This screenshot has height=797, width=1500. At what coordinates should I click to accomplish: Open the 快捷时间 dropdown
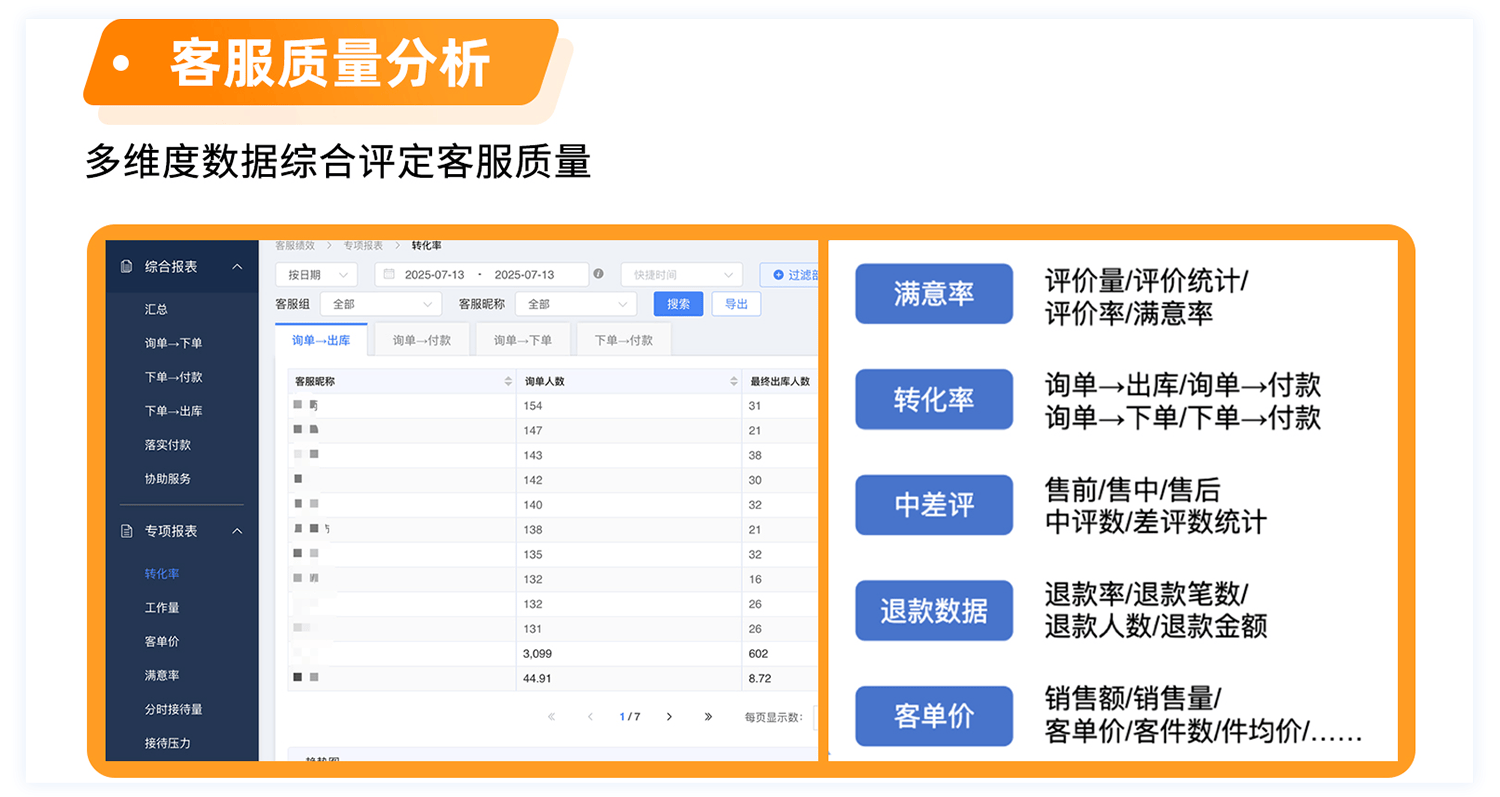tap(681, 274)
